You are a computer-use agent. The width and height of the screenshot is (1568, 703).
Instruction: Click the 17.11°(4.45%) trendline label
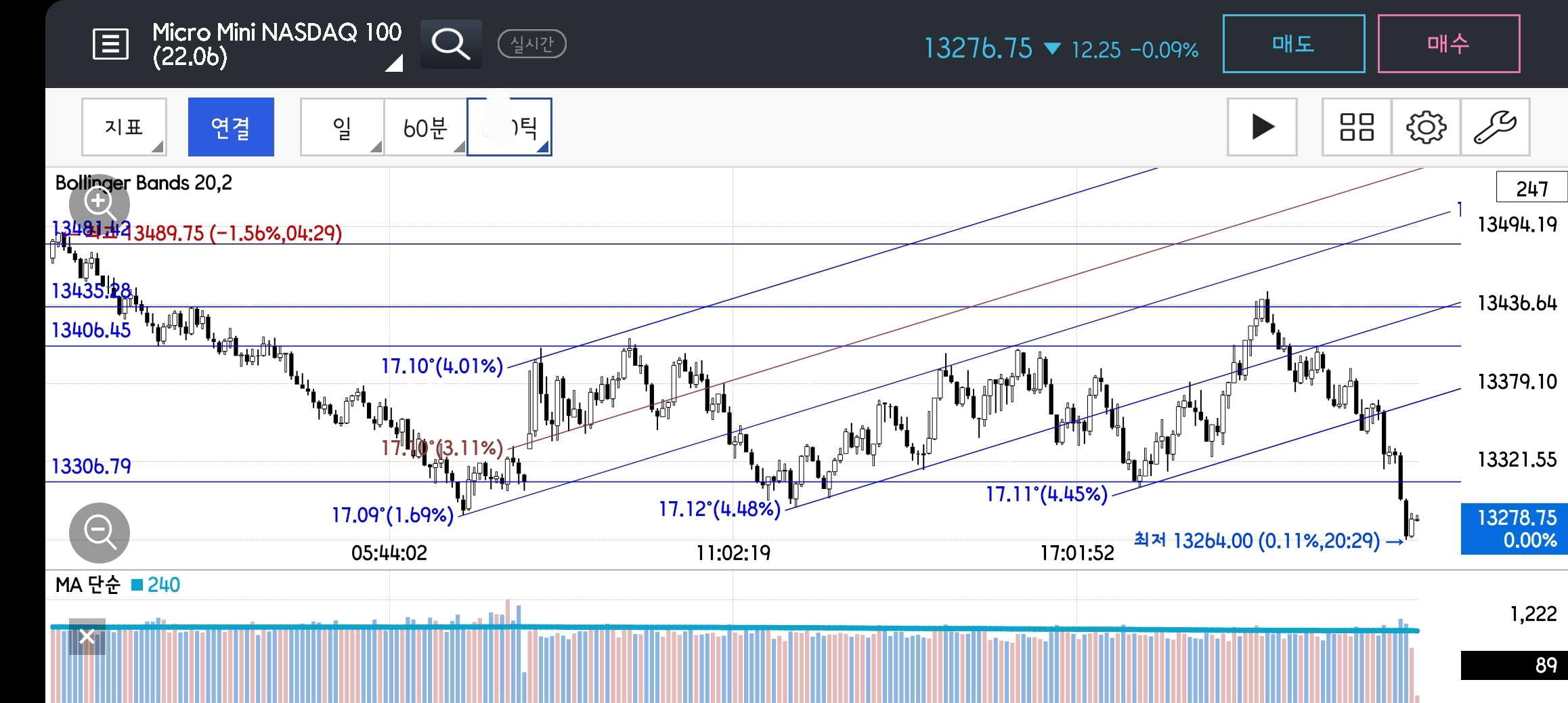click(1047, 494)
